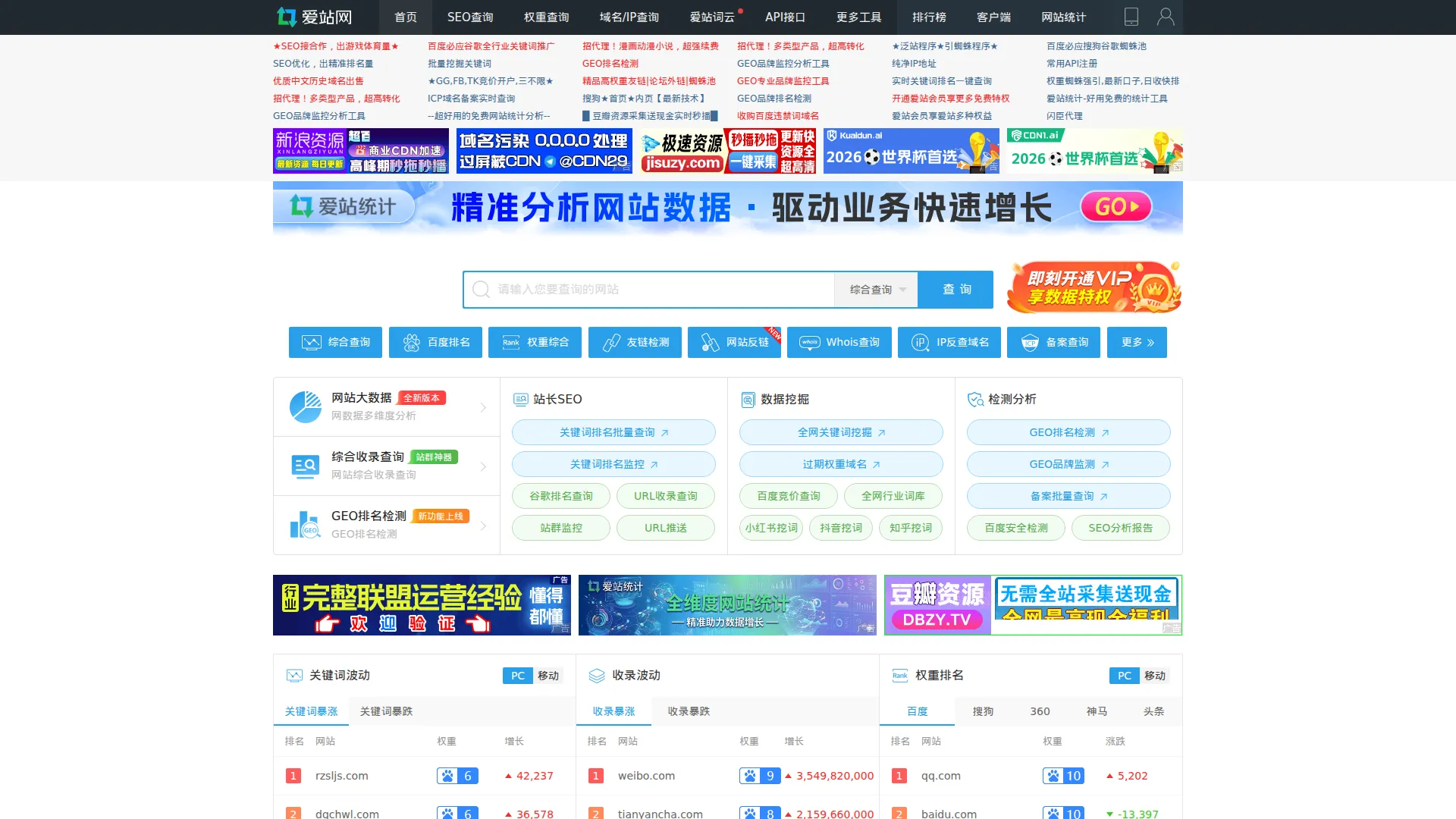Image resolution: width=1456 pixels, height=819 pixels.
Task: Click the 数据挖掘 section icon
Action: click(x=748, y=400)
